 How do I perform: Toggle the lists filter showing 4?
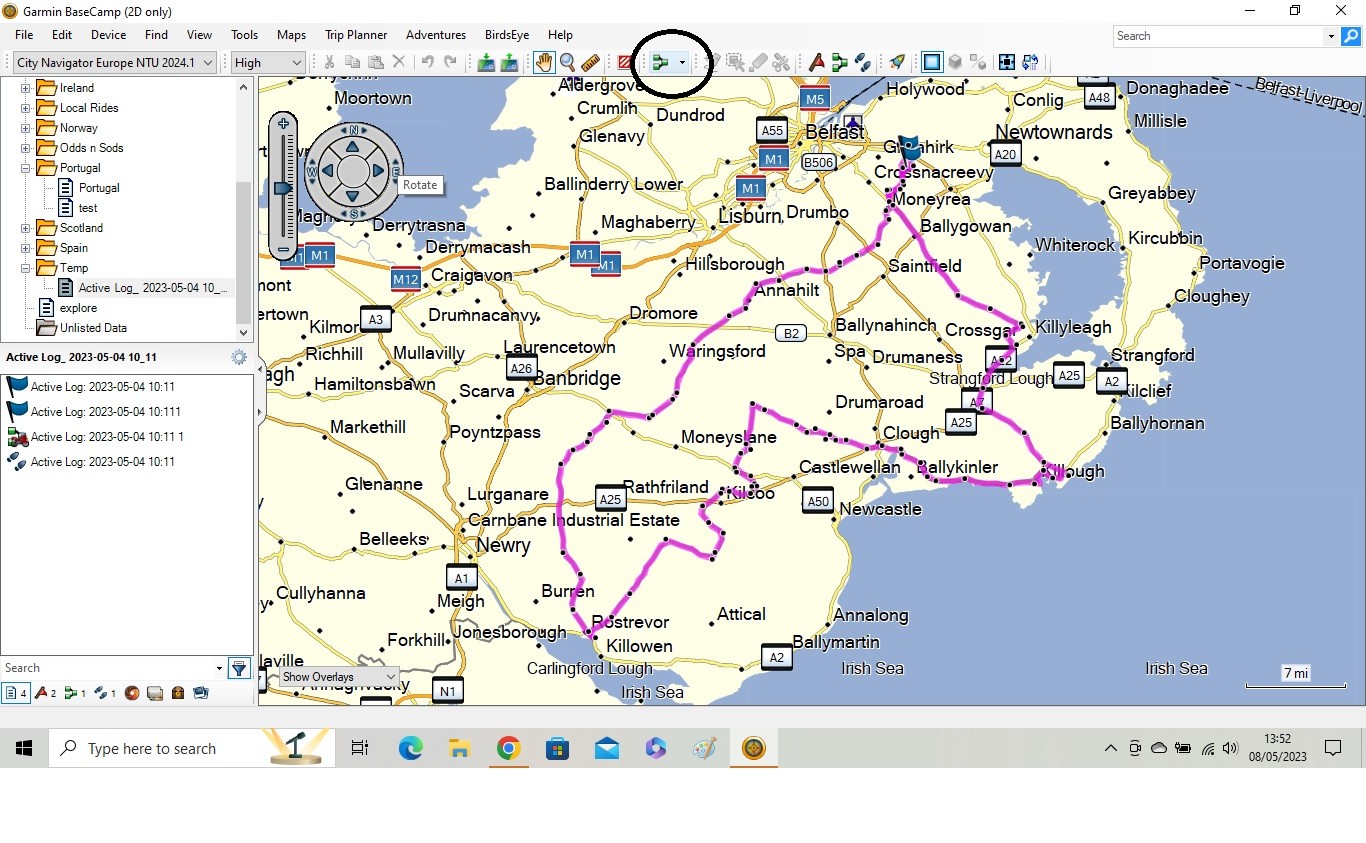16,693
